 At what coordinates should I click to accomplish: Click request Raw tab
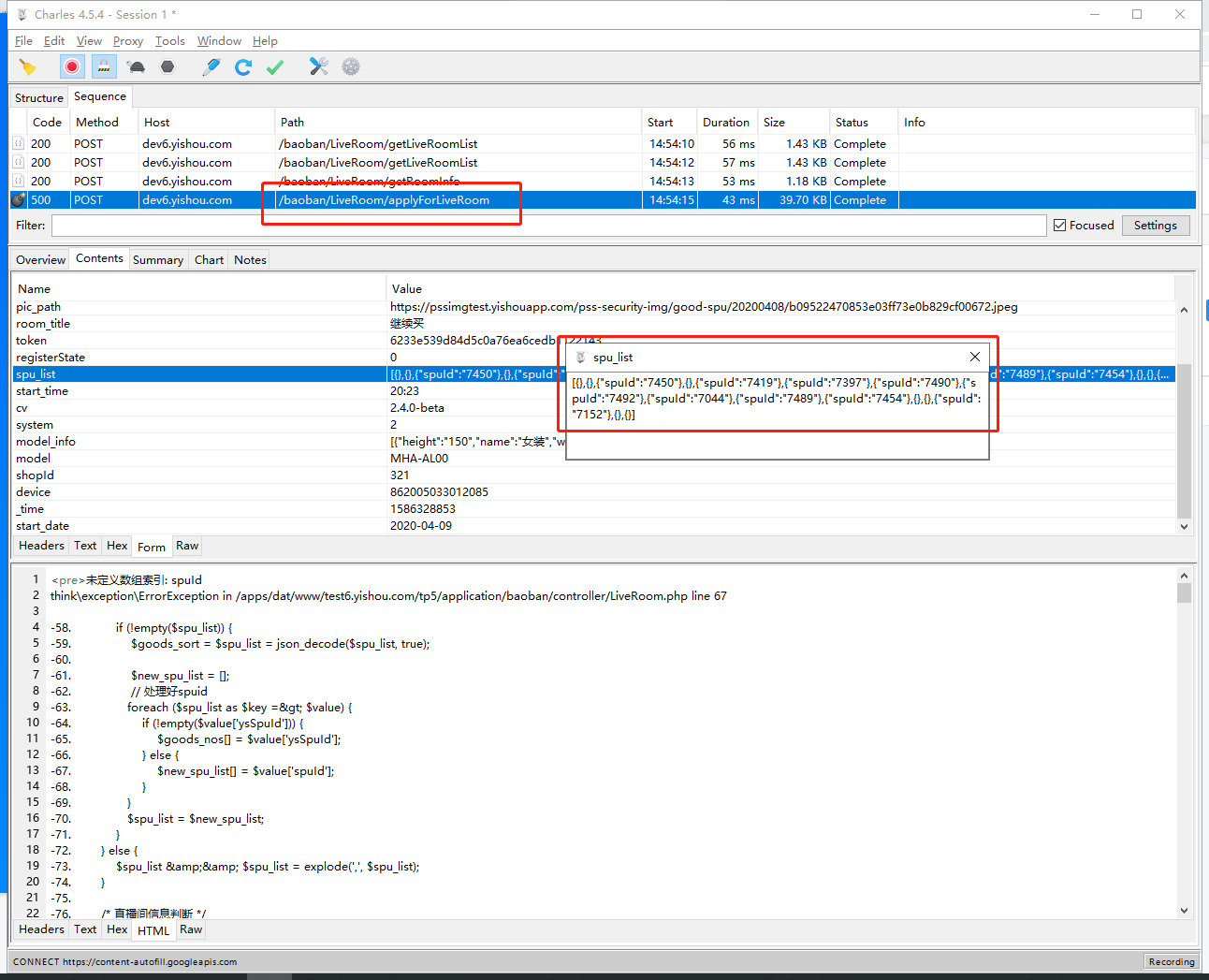click(187, 546)
